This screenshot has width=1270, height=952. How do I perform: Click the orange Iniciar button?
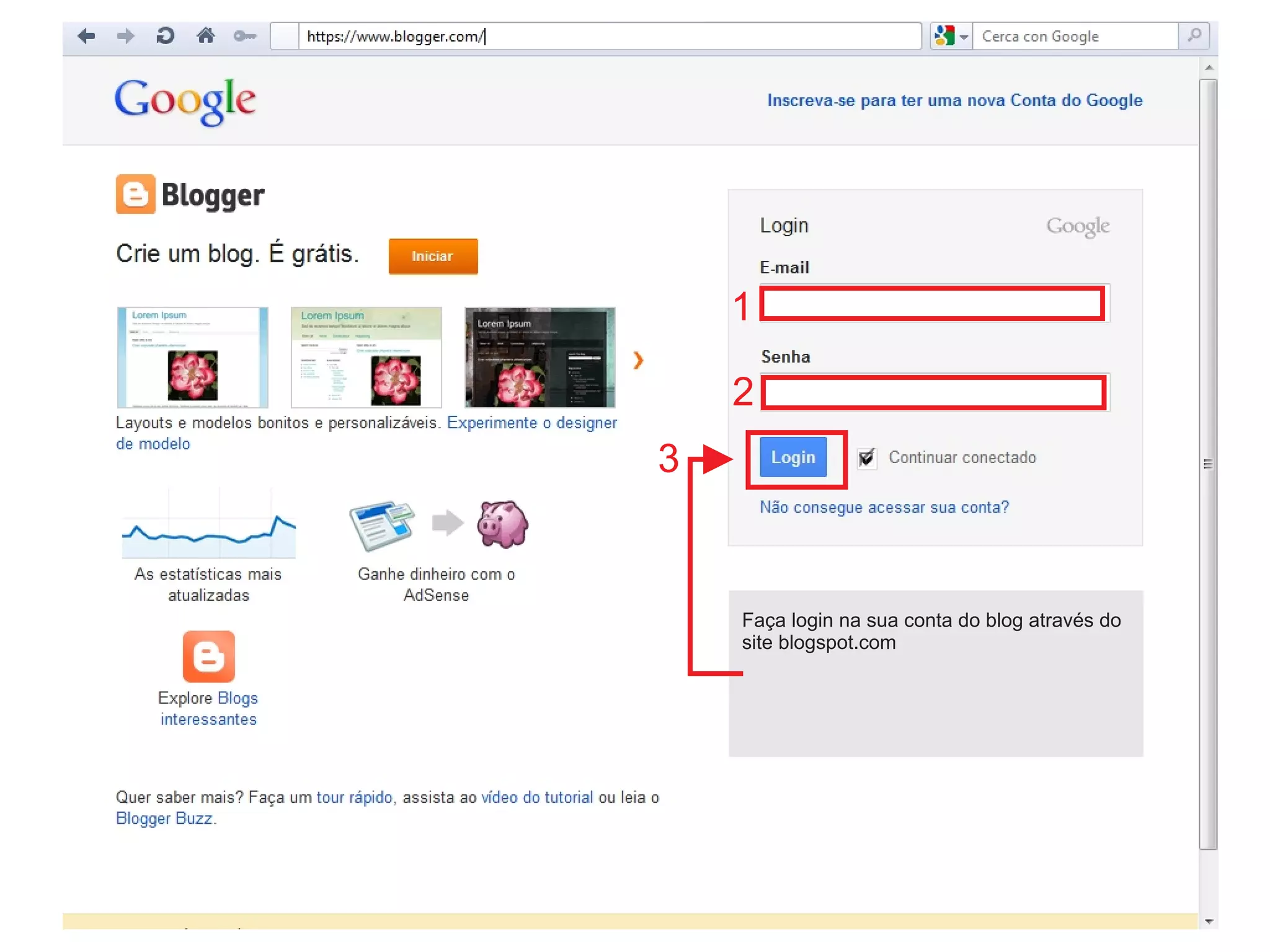tap(433, 256)
